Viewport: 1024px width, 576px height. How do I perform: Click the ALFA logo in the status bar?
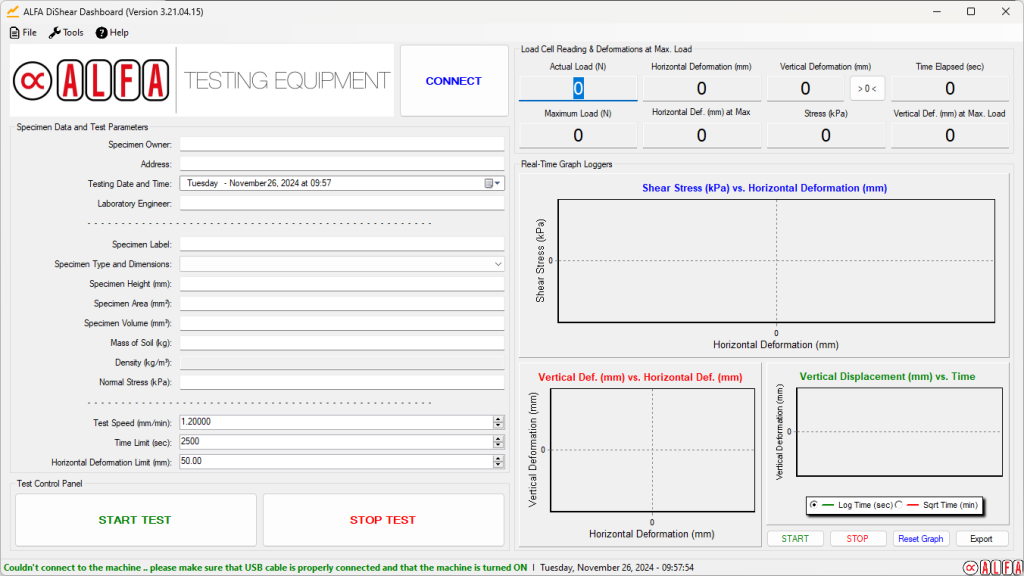(x=991, y=567)
